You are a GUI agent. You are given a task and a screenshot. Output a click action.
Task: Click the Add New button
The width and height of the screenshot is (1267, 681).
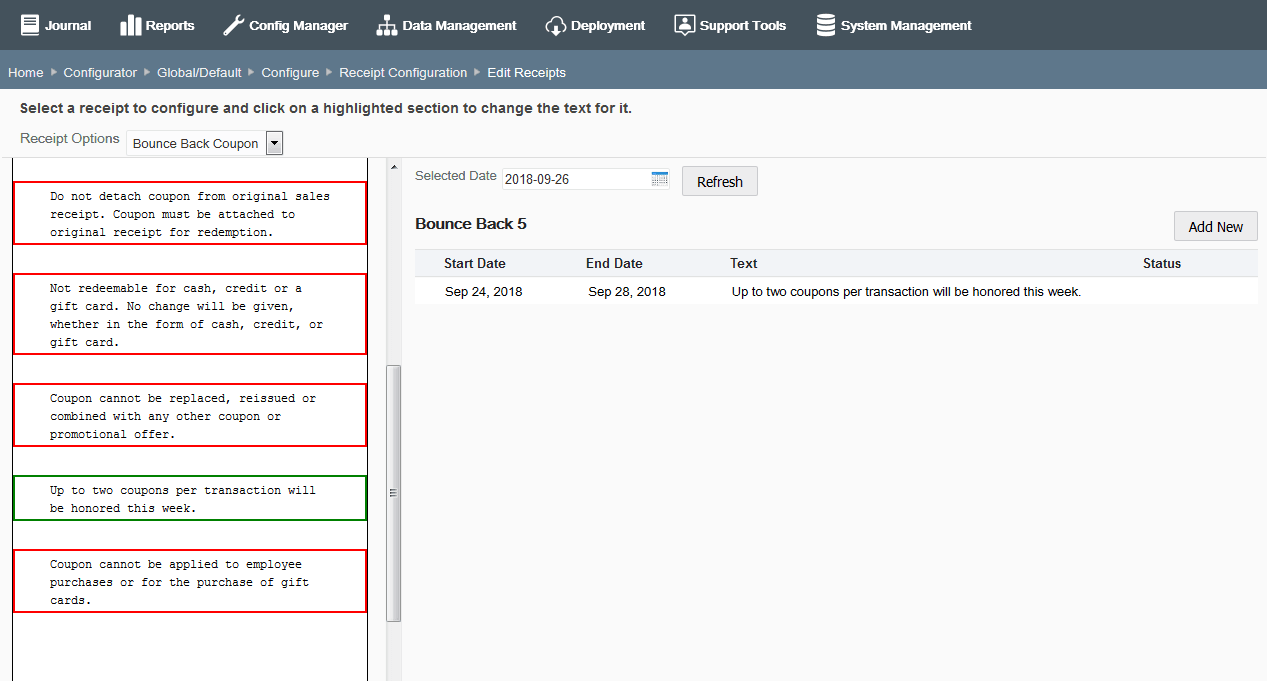(1215, 226)
